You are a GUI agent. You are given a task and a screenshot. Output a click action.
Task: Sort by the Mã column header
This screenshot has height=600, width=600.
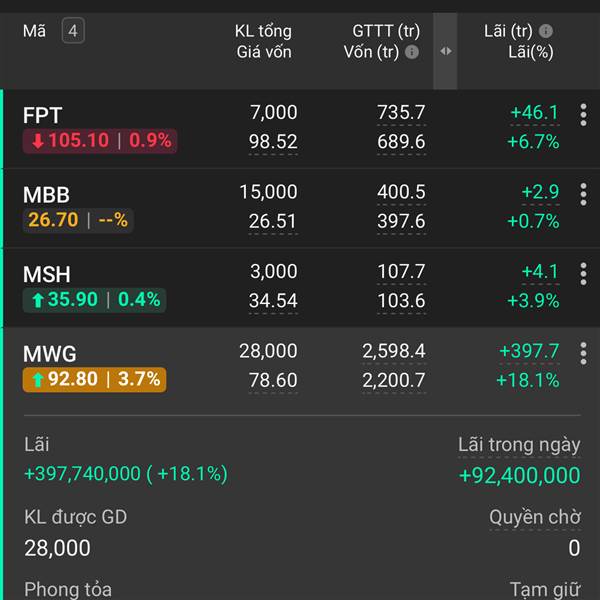[x=34, y=31]
